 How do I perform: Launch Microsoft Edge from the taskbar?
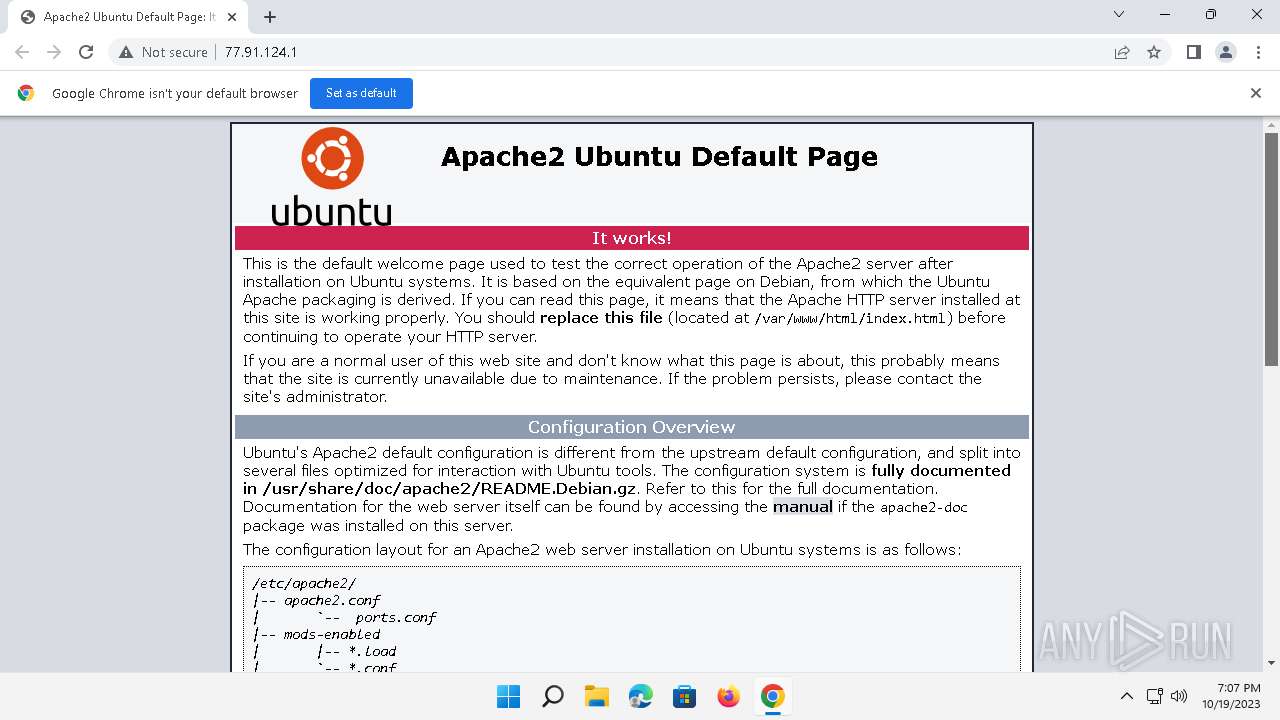[641, 696]
